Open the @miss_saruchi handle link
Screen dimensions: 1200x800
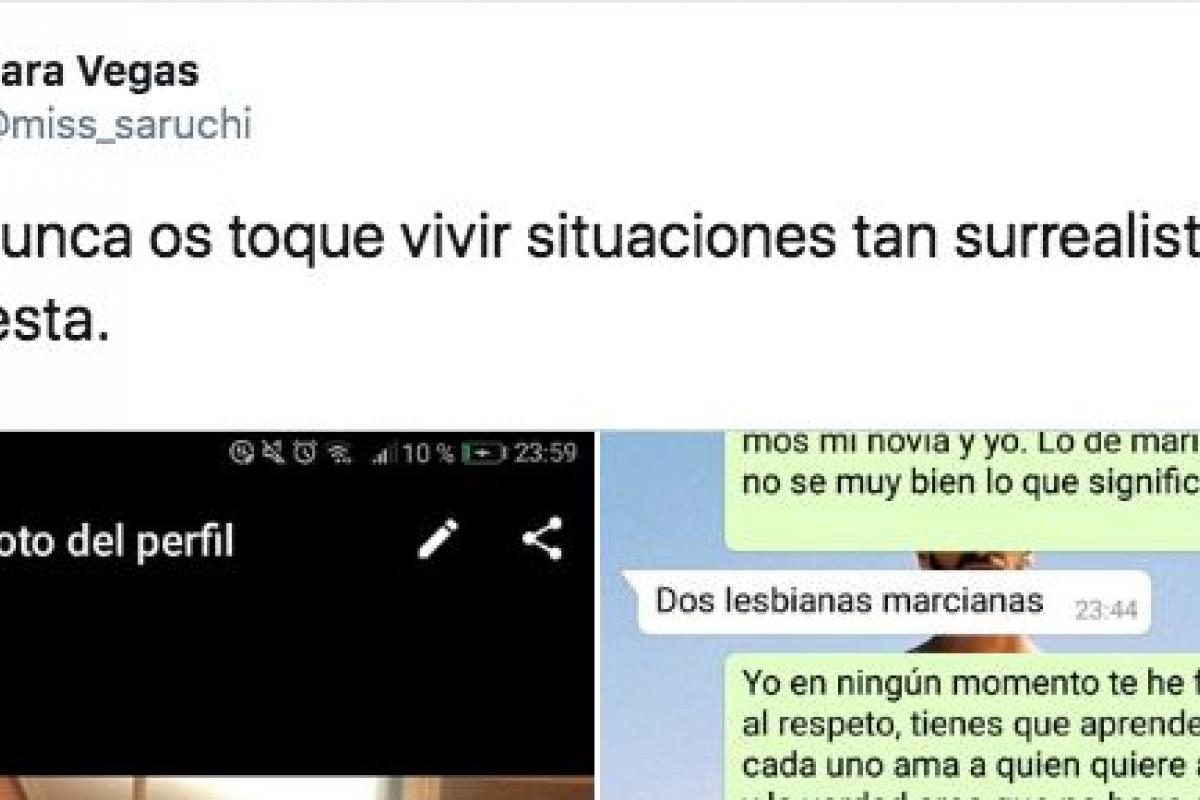[x=125, y=125]
